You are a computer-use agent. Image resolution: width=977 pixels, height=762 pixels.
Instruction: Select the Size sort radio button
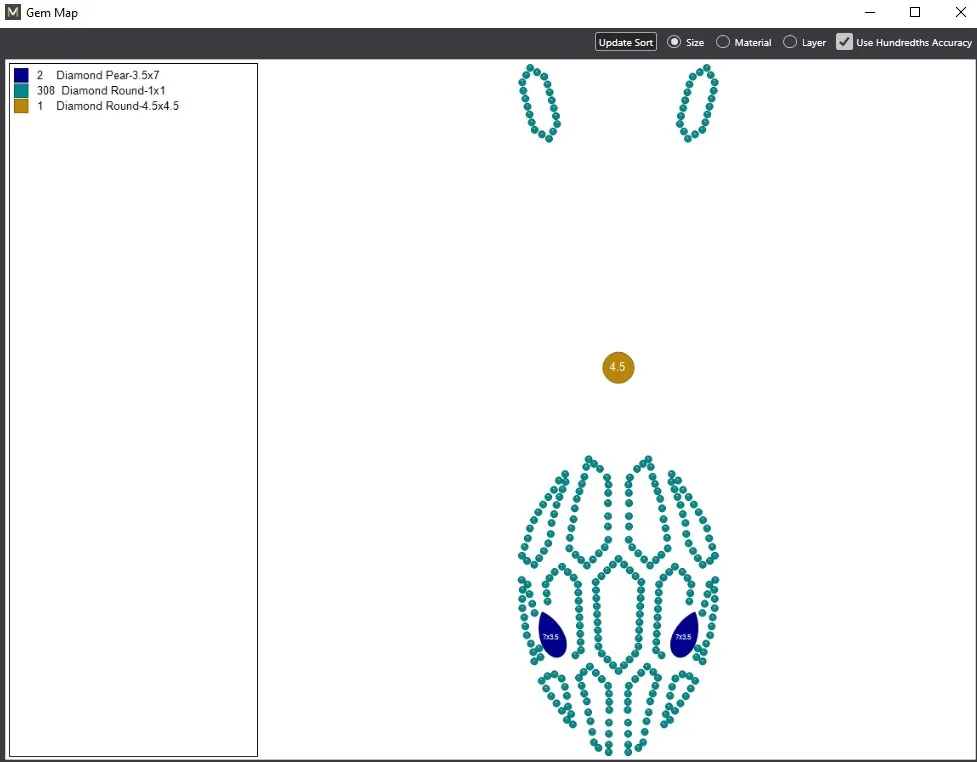pyautogui.click(x=674, y=42)
